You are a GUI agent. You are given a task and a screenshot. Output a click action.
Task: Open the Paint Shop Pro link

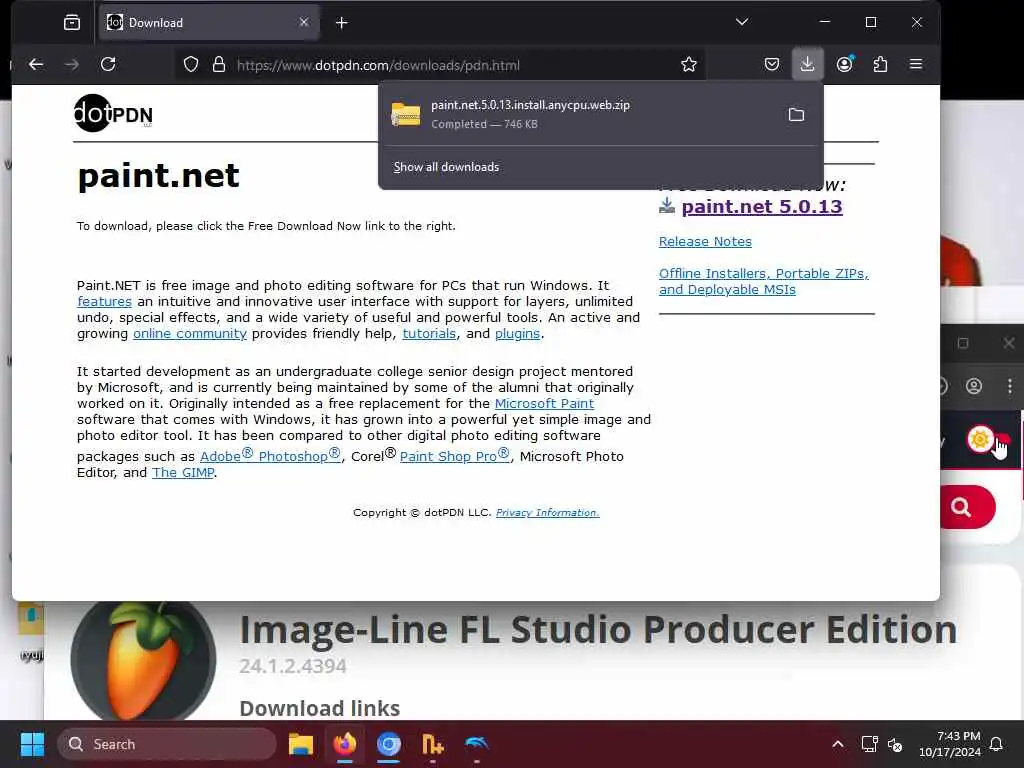pyautogui.click(x=455, y=455)
